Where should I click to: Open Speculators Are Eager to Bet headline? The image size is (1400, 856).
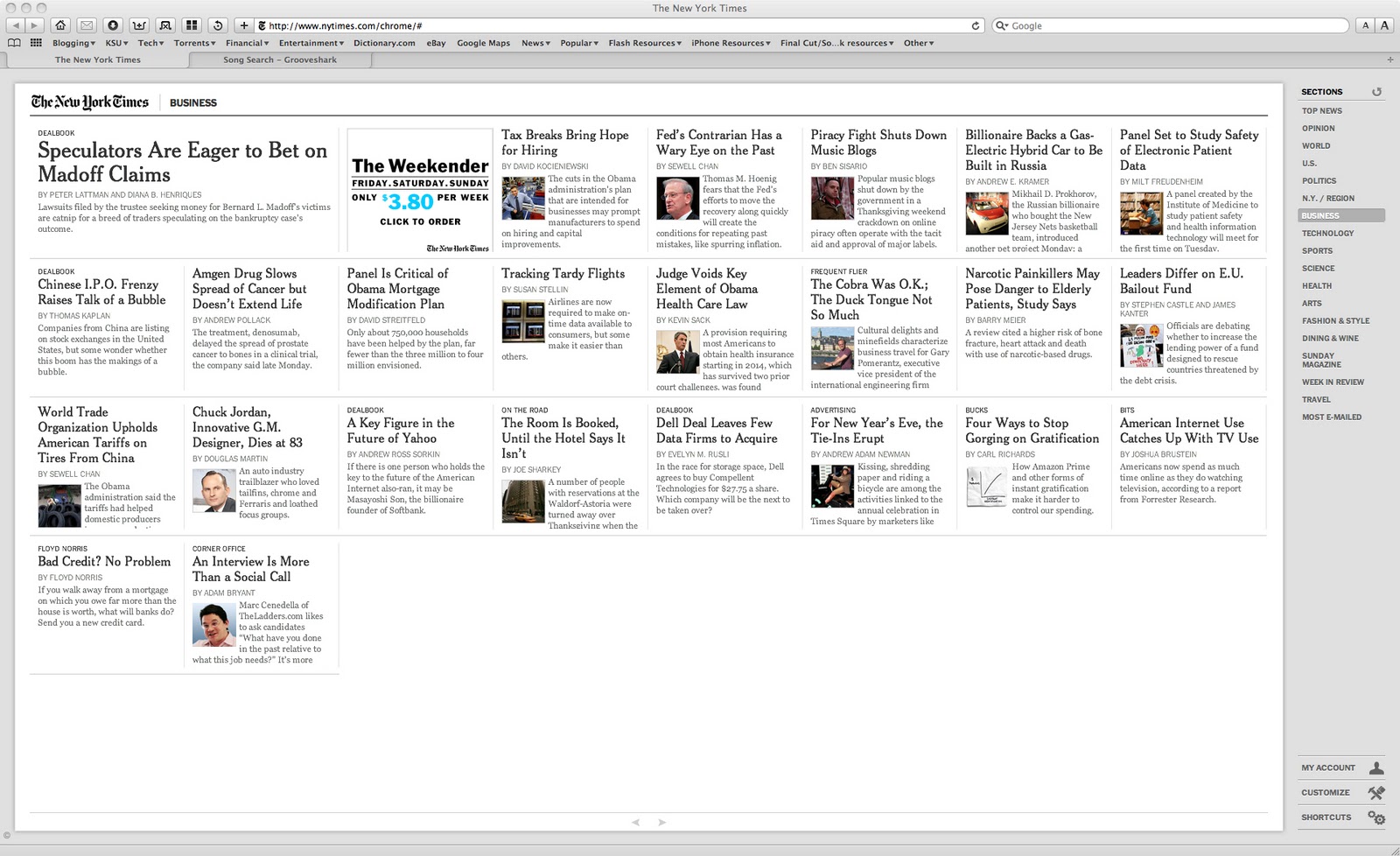tap(182, 162)
